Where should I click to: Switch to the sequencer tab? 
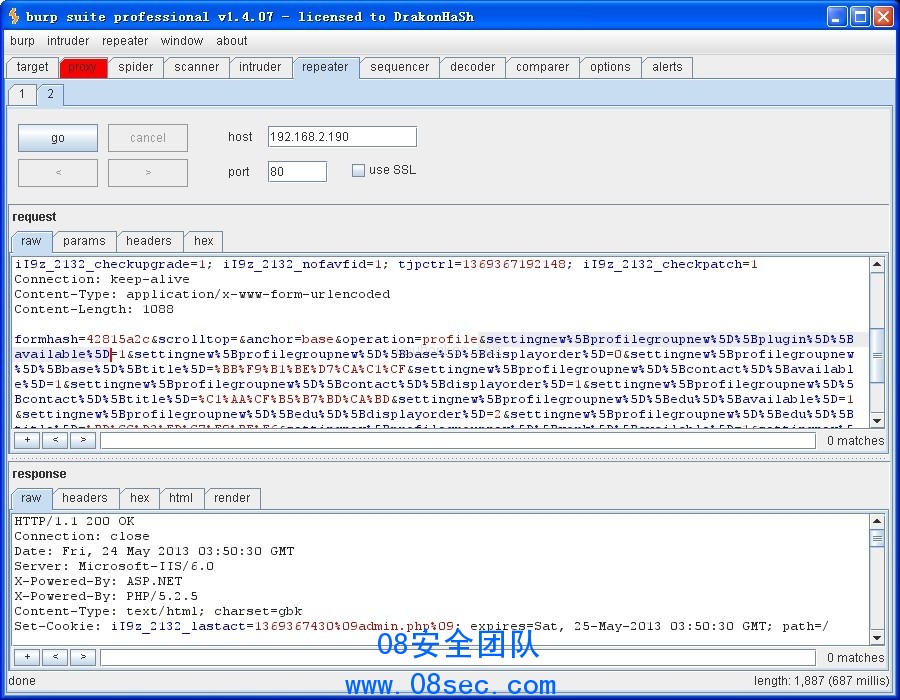[x=400, y=67]
